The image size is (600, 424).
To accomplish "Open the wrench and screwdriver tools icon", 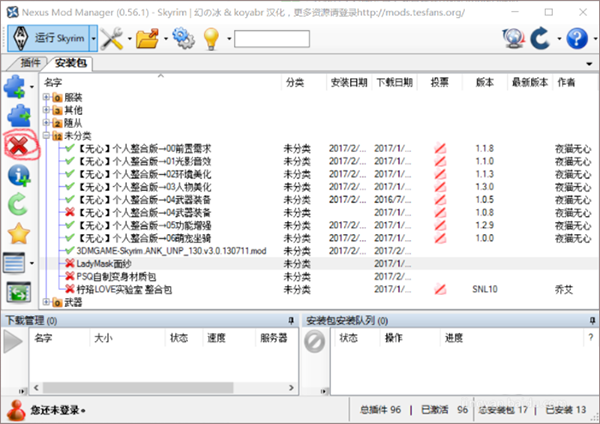I will pos(112,38).
